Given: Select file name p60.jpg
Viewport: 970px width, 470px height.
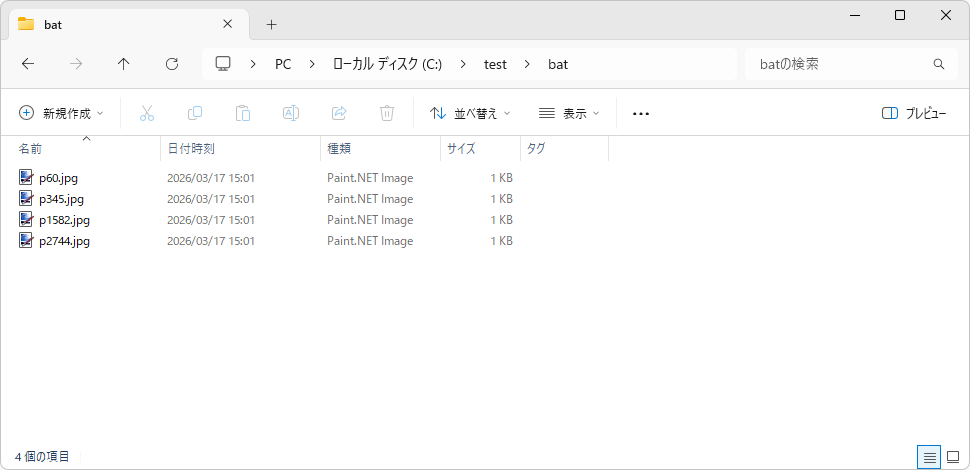Looking at the screenshot, I should point(58,178).
